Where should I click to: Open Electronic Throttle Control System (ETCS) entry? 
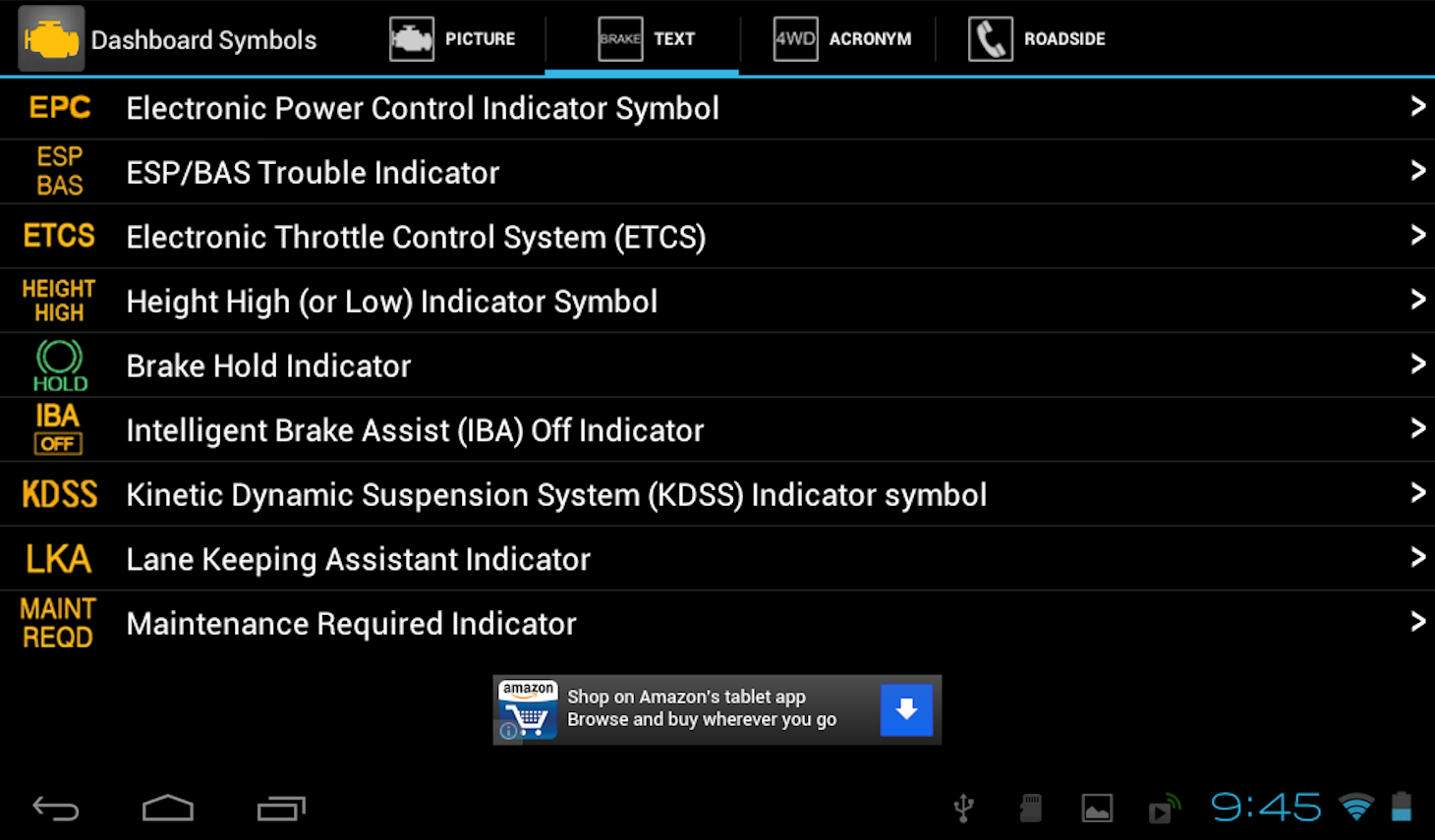(717, 237)
